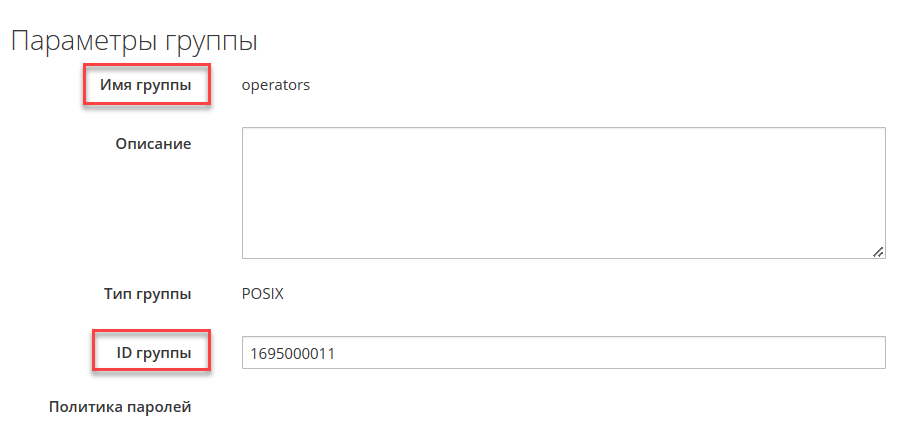Click the Параметры группы heading
Screen dimensions: 917x430
click(x=134, y=41)
